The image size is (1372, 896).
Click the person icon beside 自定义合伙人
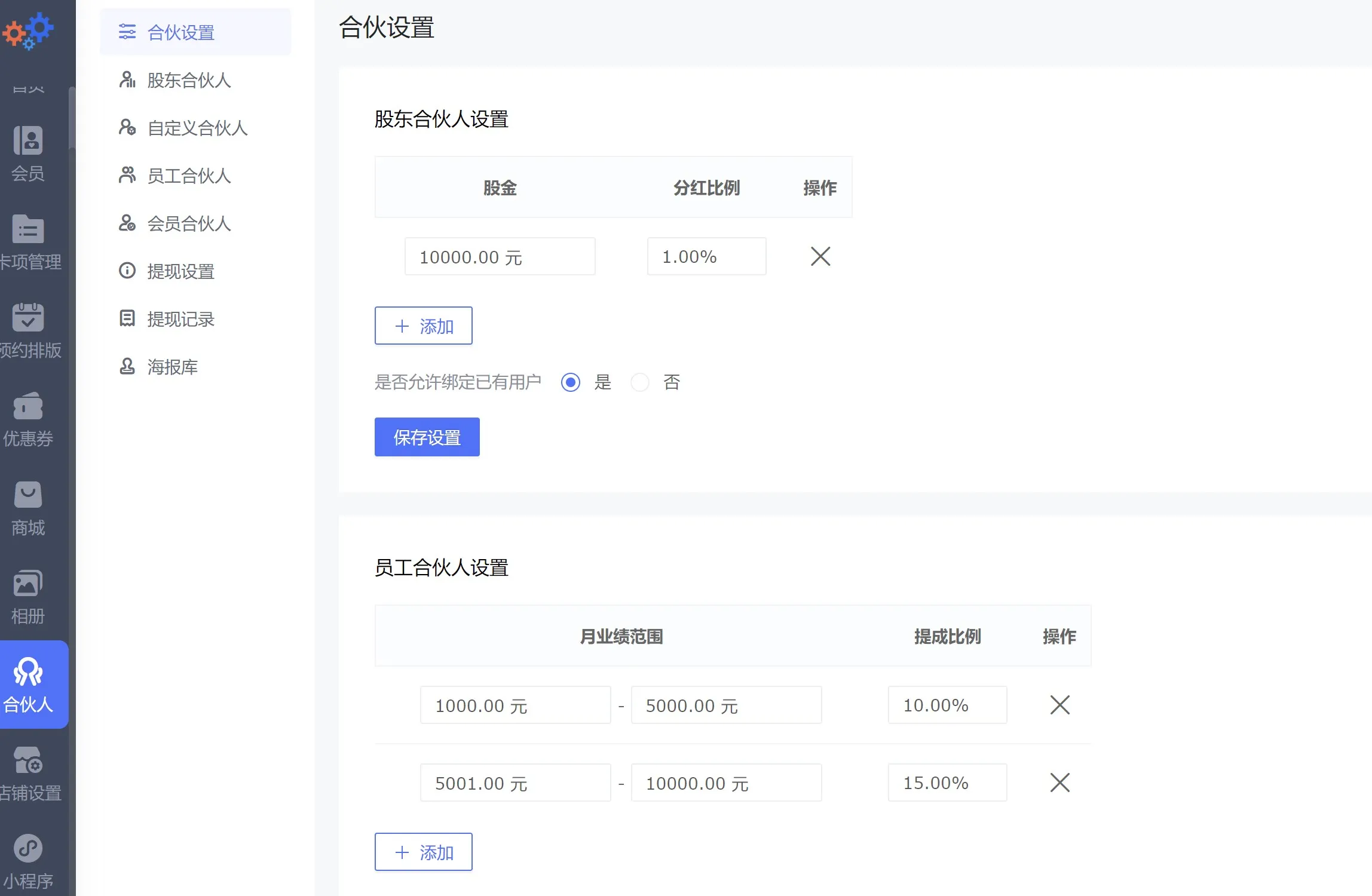pyautogui.click(x=127, y=127)
